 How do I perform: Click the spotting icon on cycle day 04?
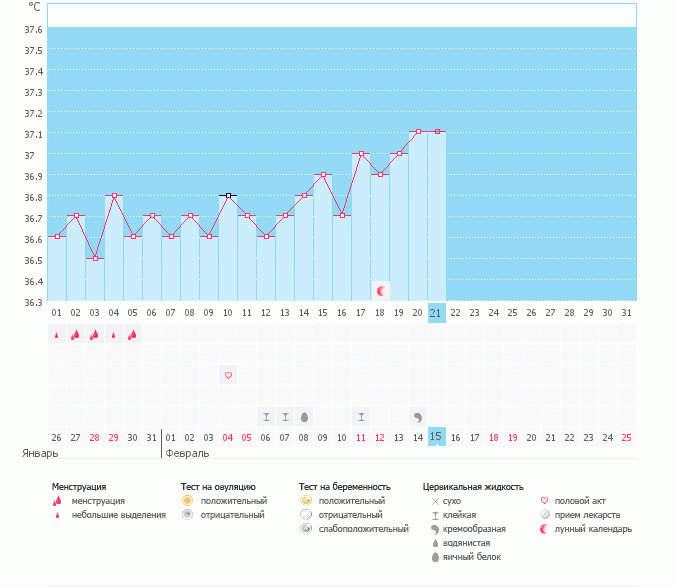click(113, 335)
